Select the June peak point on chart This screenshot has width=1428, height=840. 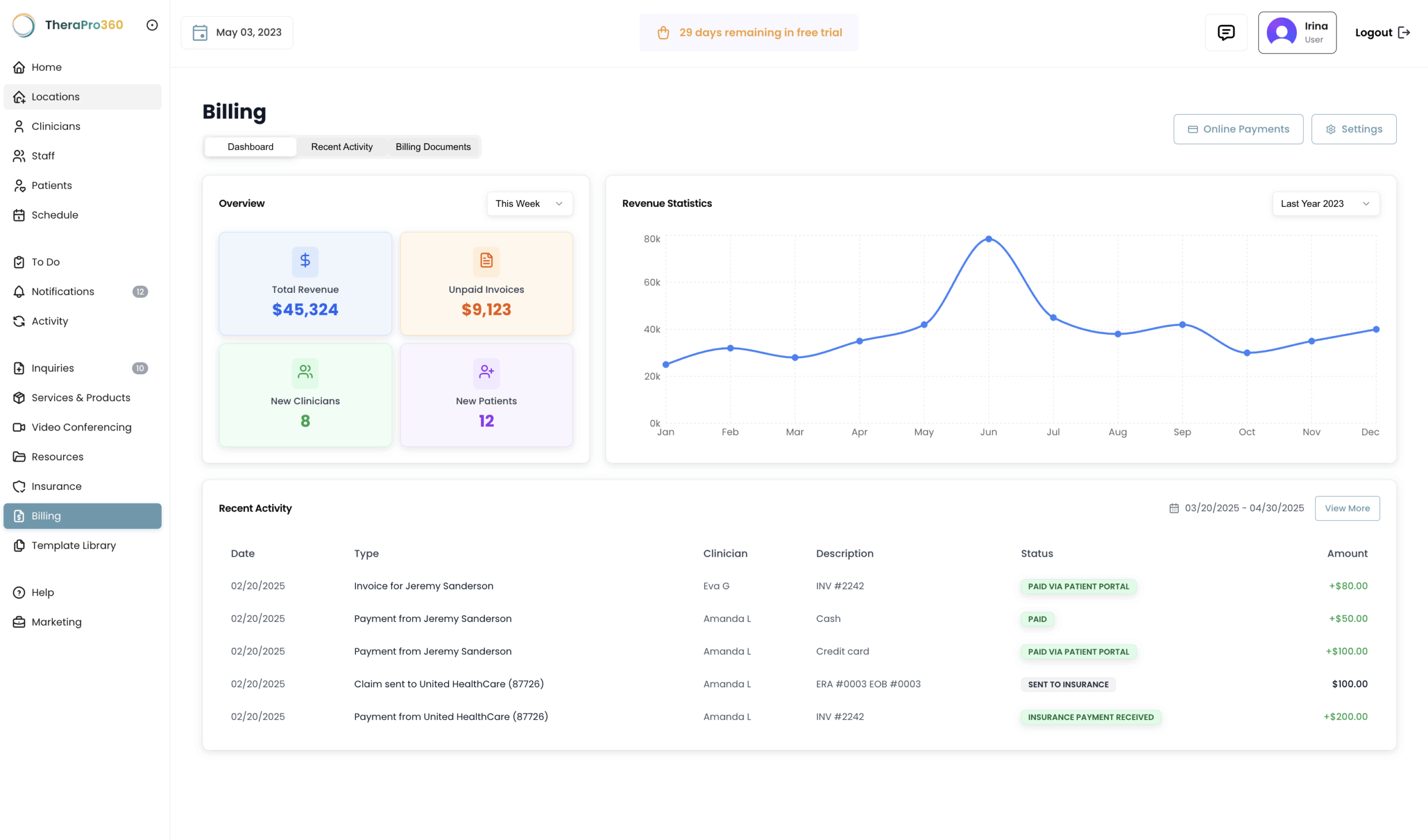[988, 239]
